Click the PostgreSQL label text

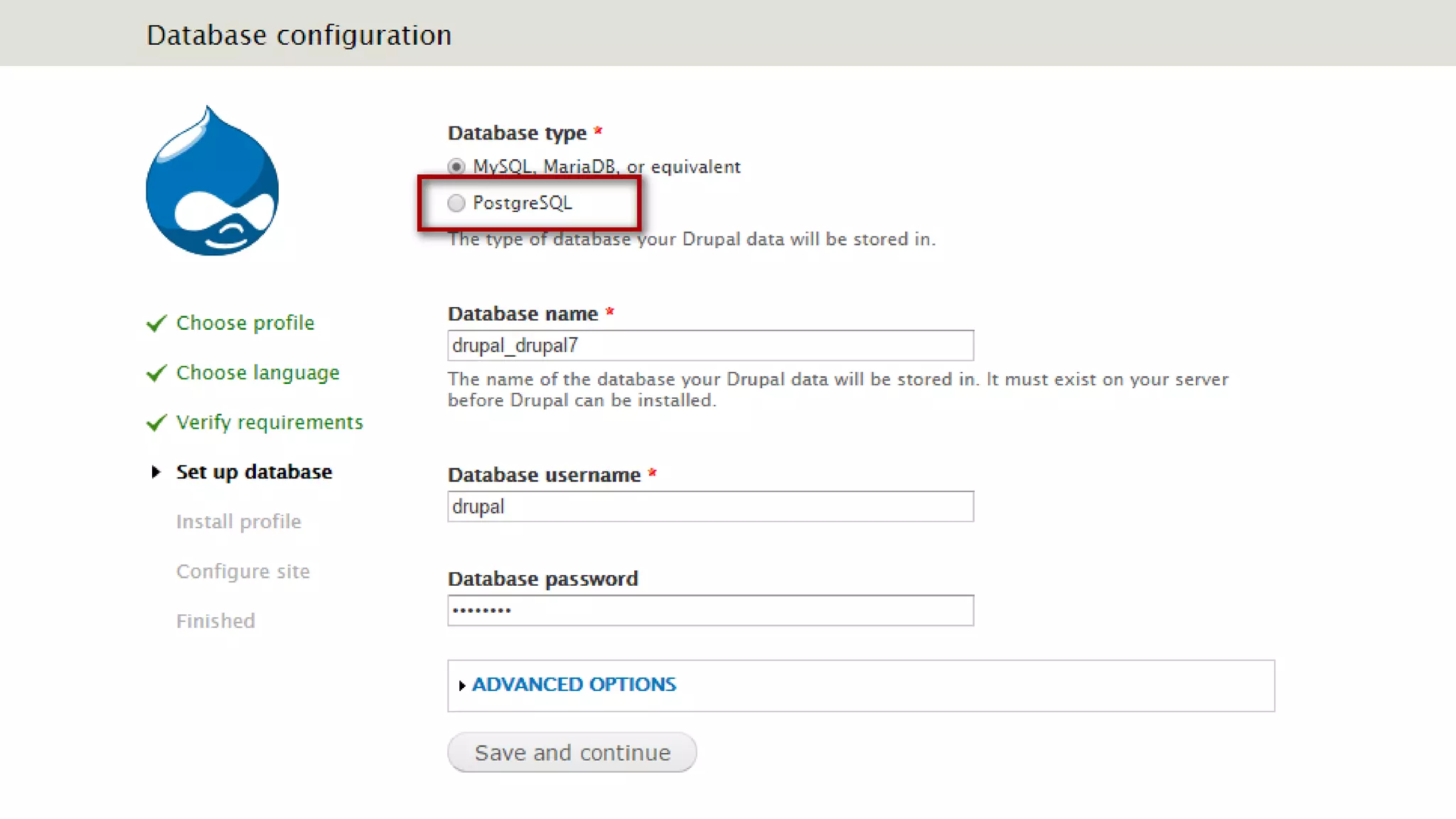point(523,203)
